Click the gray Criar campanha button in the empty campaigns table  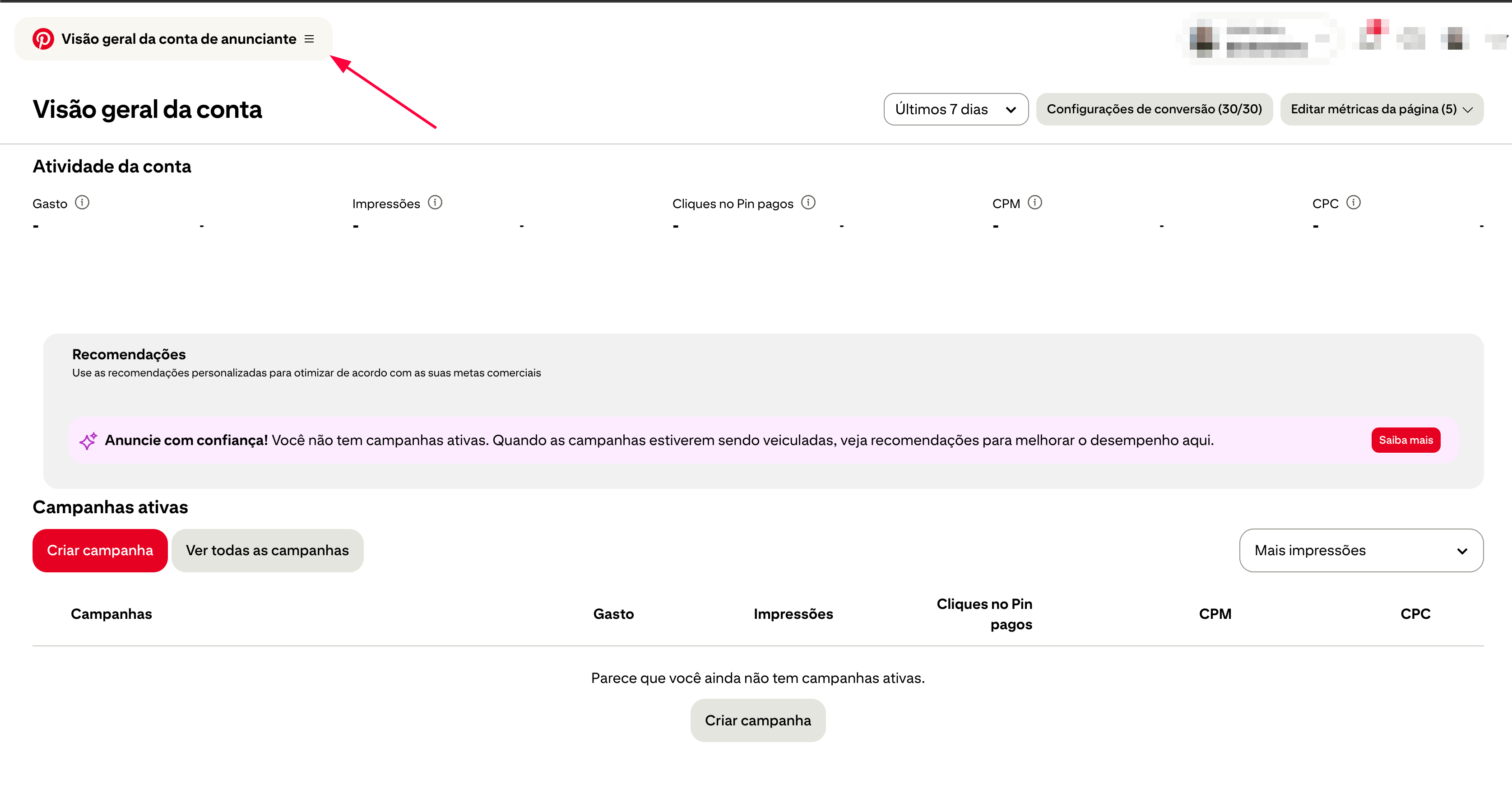pyautogui.click(x=757, y=720)
